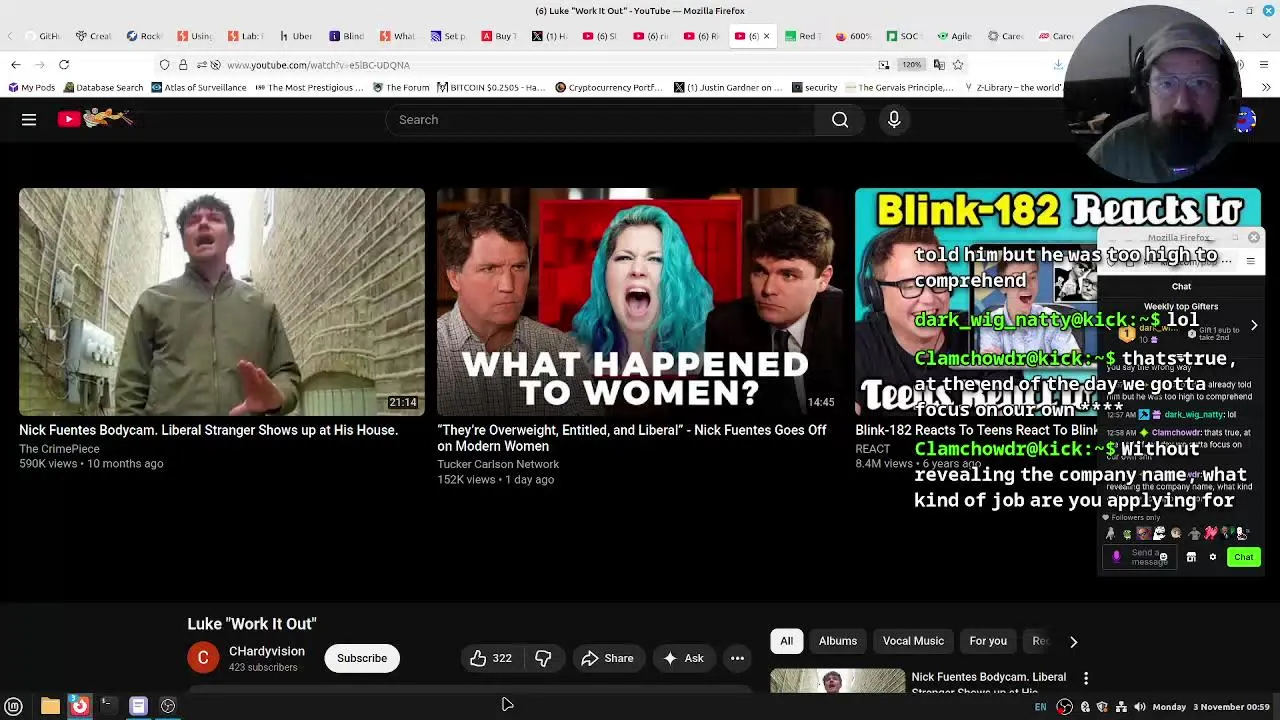
Task: Select the For you filter chip
Action: click(988, 641)
